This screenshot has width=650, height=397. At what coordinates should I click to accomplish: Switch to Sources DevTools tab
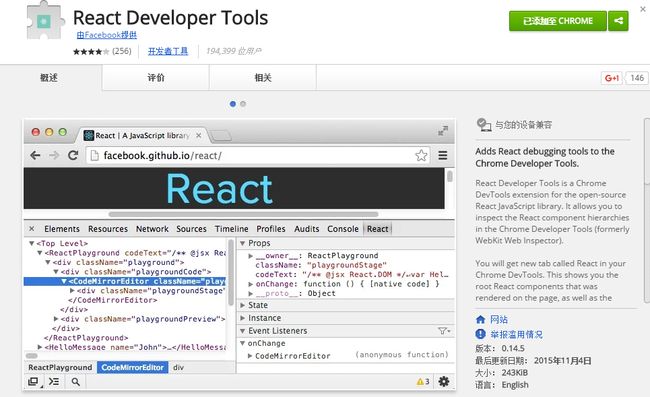191,229
